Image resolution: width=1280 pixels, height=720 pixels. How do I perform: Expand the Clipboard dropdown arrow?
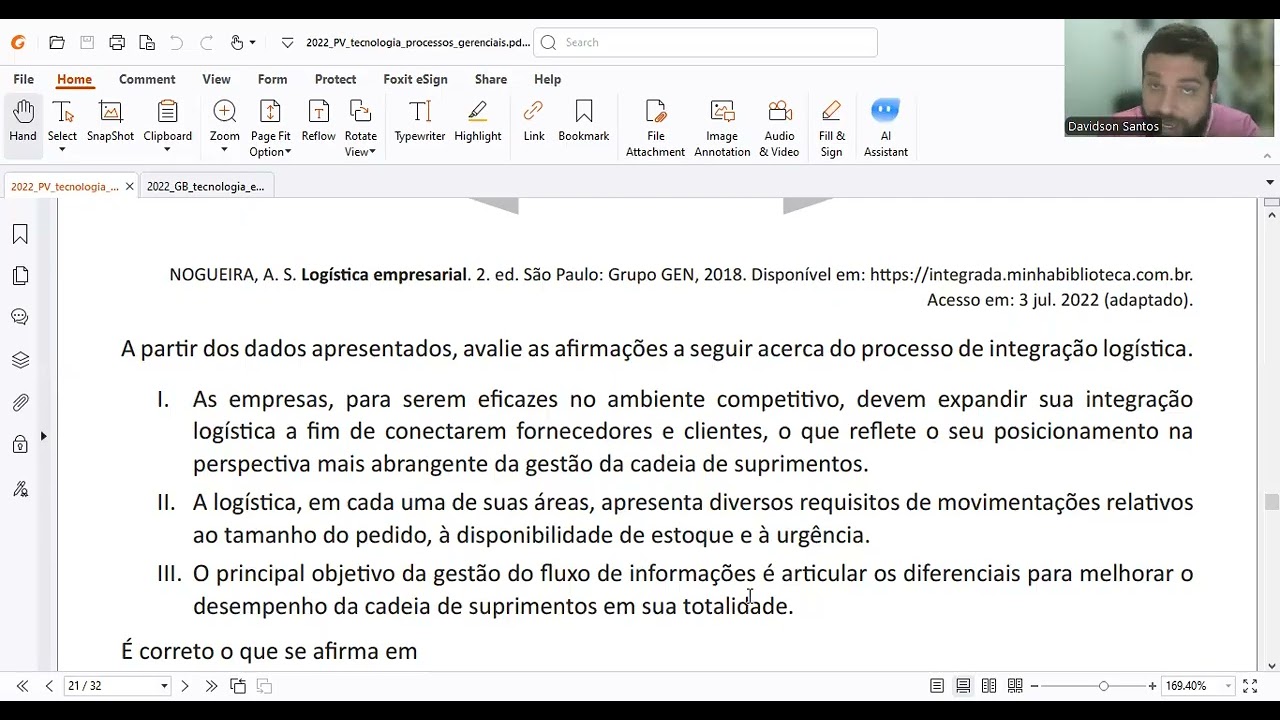pyautogui.click(x=167, y=151)
